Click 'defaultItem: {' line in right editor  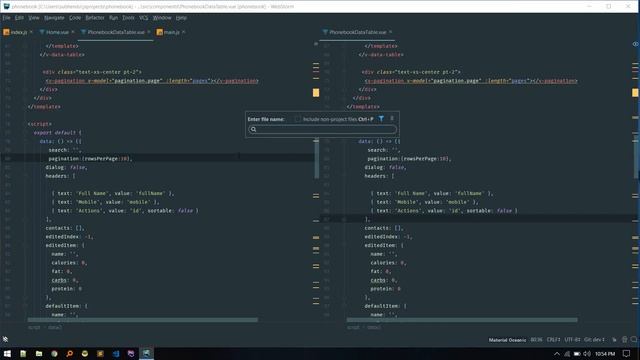(x=385, y=306)
